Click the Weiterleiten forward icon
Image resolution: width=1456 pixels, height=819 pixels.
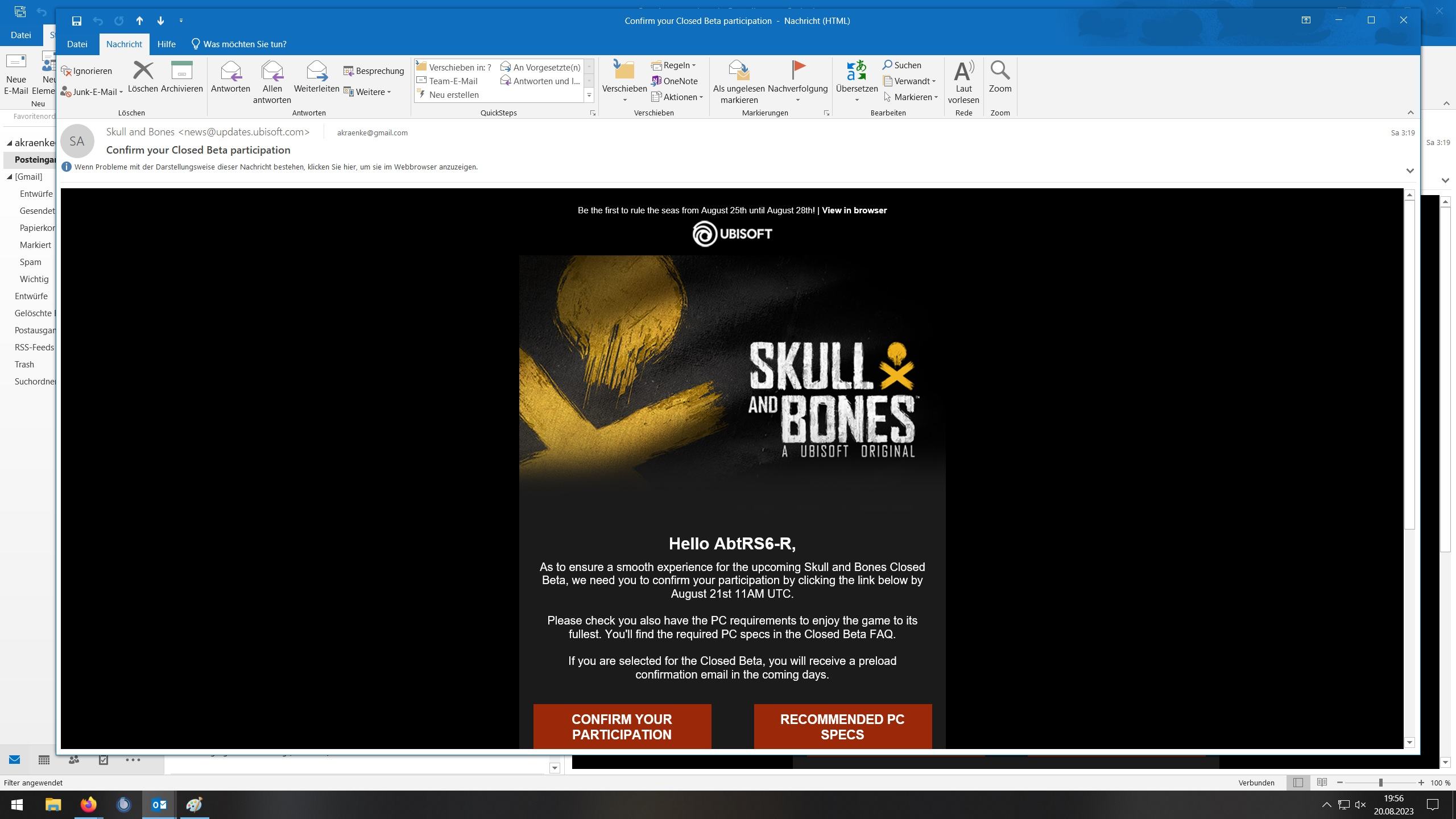316,73
